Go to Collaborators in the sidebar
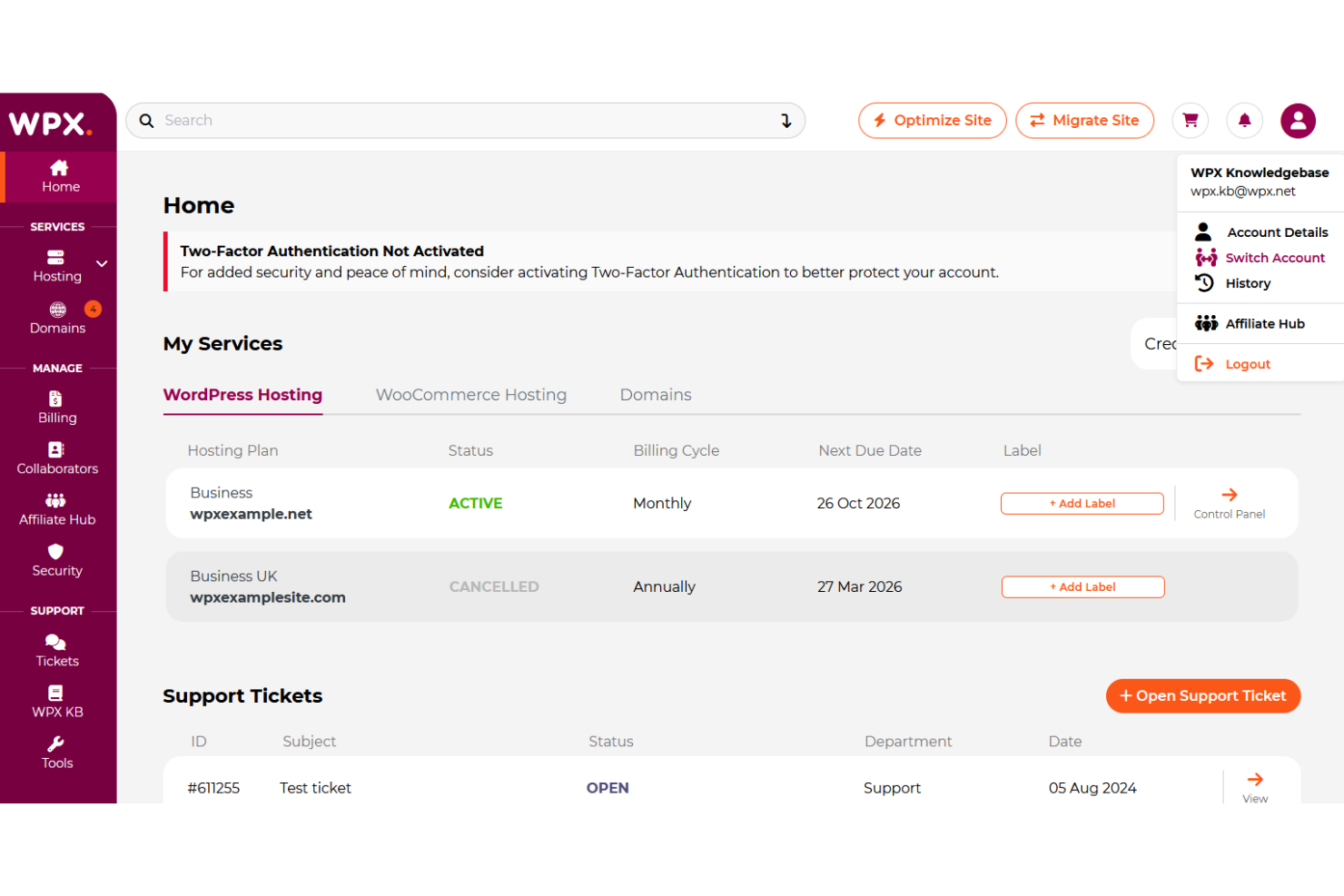This screenshot has height=896, width=1344. (x=56, y=458)
